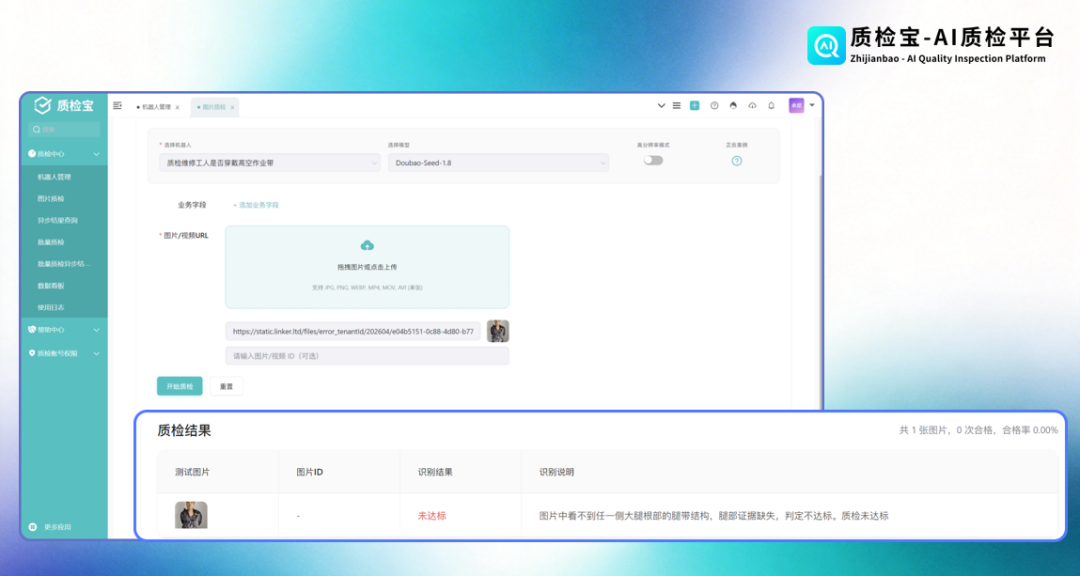Click the 图片/视频 ID optional input
This screenshot has width=1080, height=576.
[367, 356]
